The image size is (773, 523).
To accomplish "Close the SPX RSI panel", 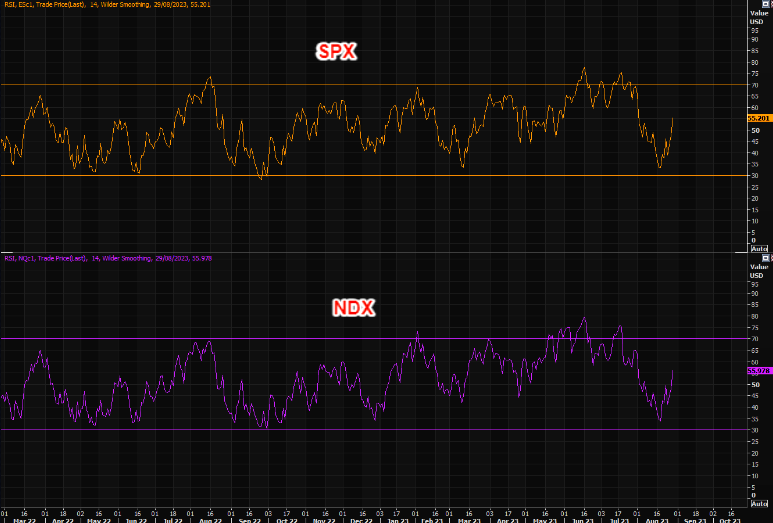I will coord(772,3).
